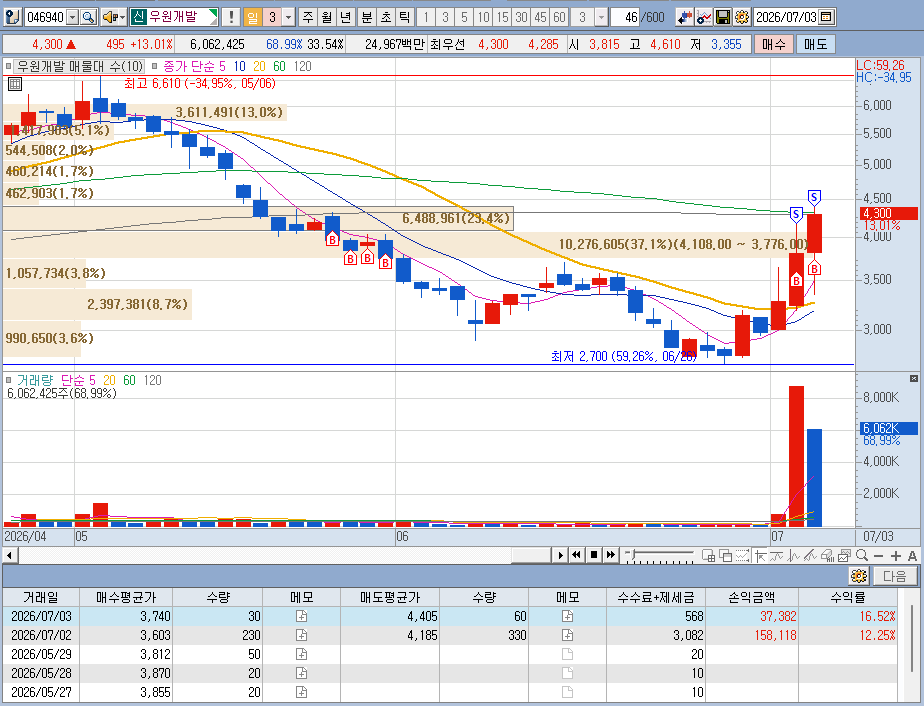Click the play button in chart replay controls
This screenshot has height=706, width=924.
point(560,555)
